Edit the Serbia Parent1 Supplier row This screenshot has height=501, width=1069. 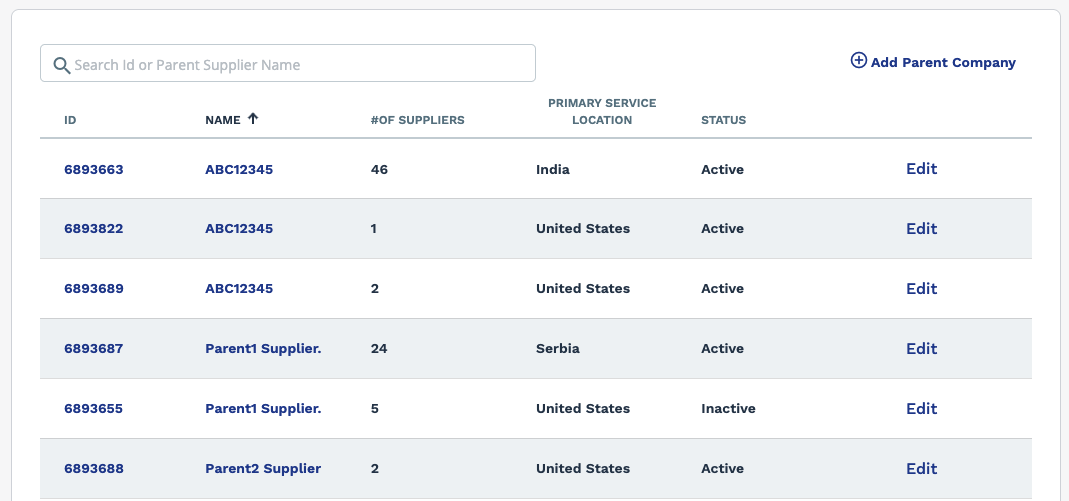[x=922, y=349]
